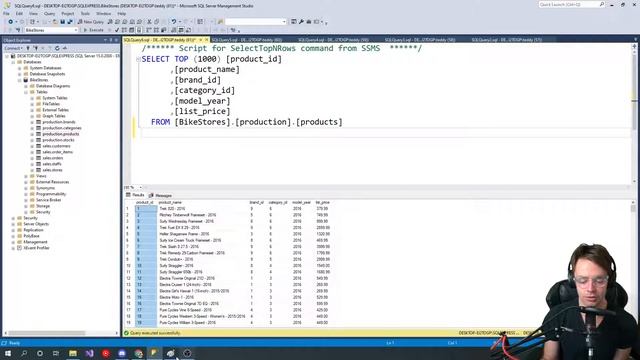Image resolution: width=640 pixels, height=360 pixels.
Task: Click the product name cell in row 2
Action: coord(187,215)
